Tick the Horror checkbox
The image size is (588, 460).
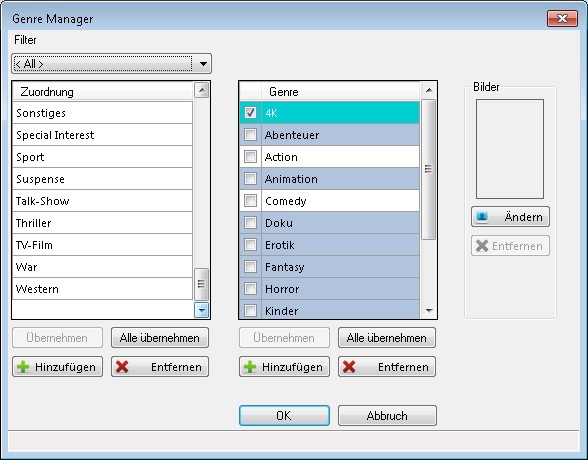[250, 289]
